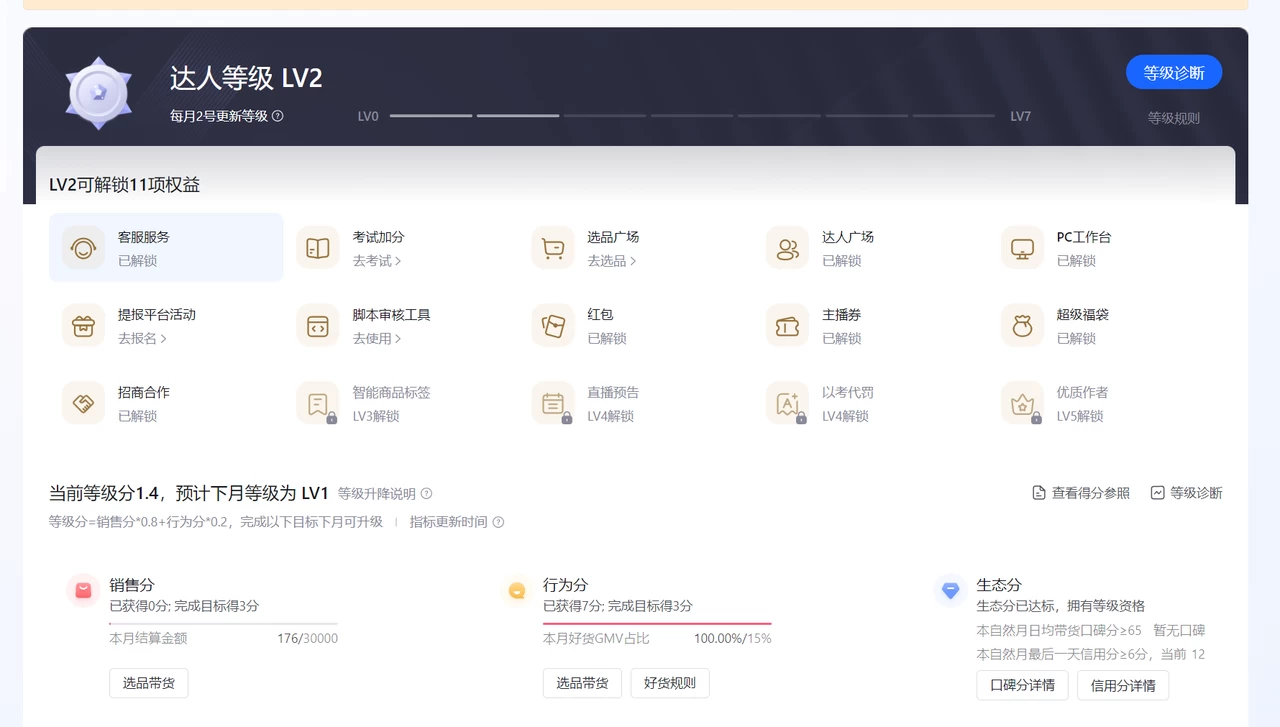The width and height of the screenshot is (1280, 727).
Task: Open the 超级福袋 lucky bag icon
Action: (x=1021, y=325)
